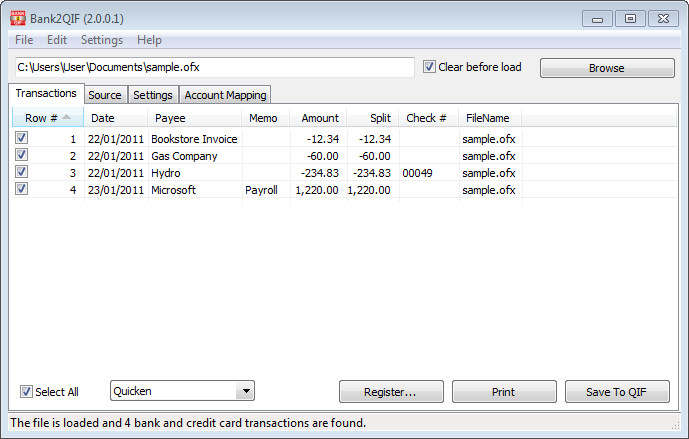Switch to the Source tab
This screenshot has width=689, height=439.
105,95
